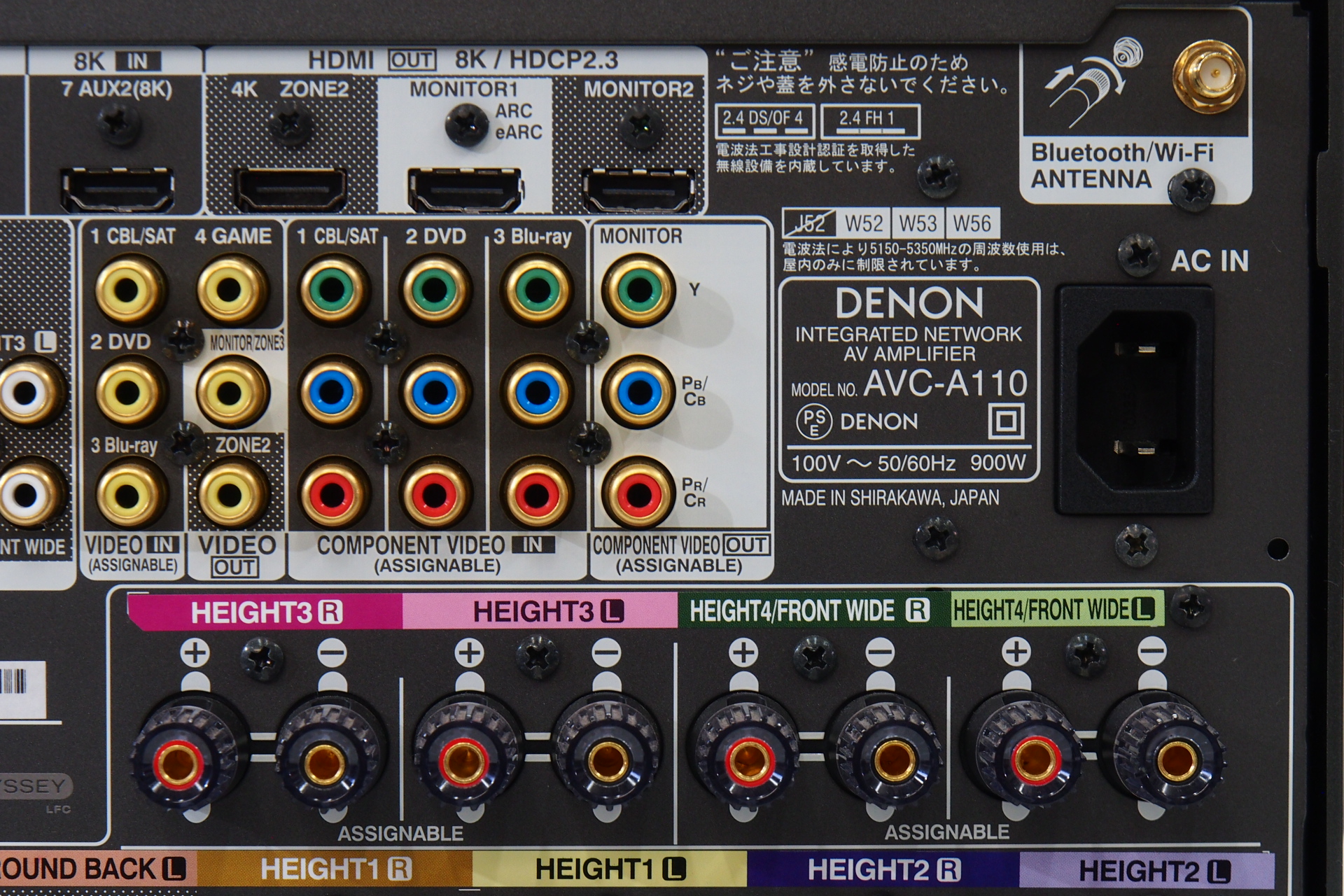Click the orange HEIGHT1 R label

(335, 869)
